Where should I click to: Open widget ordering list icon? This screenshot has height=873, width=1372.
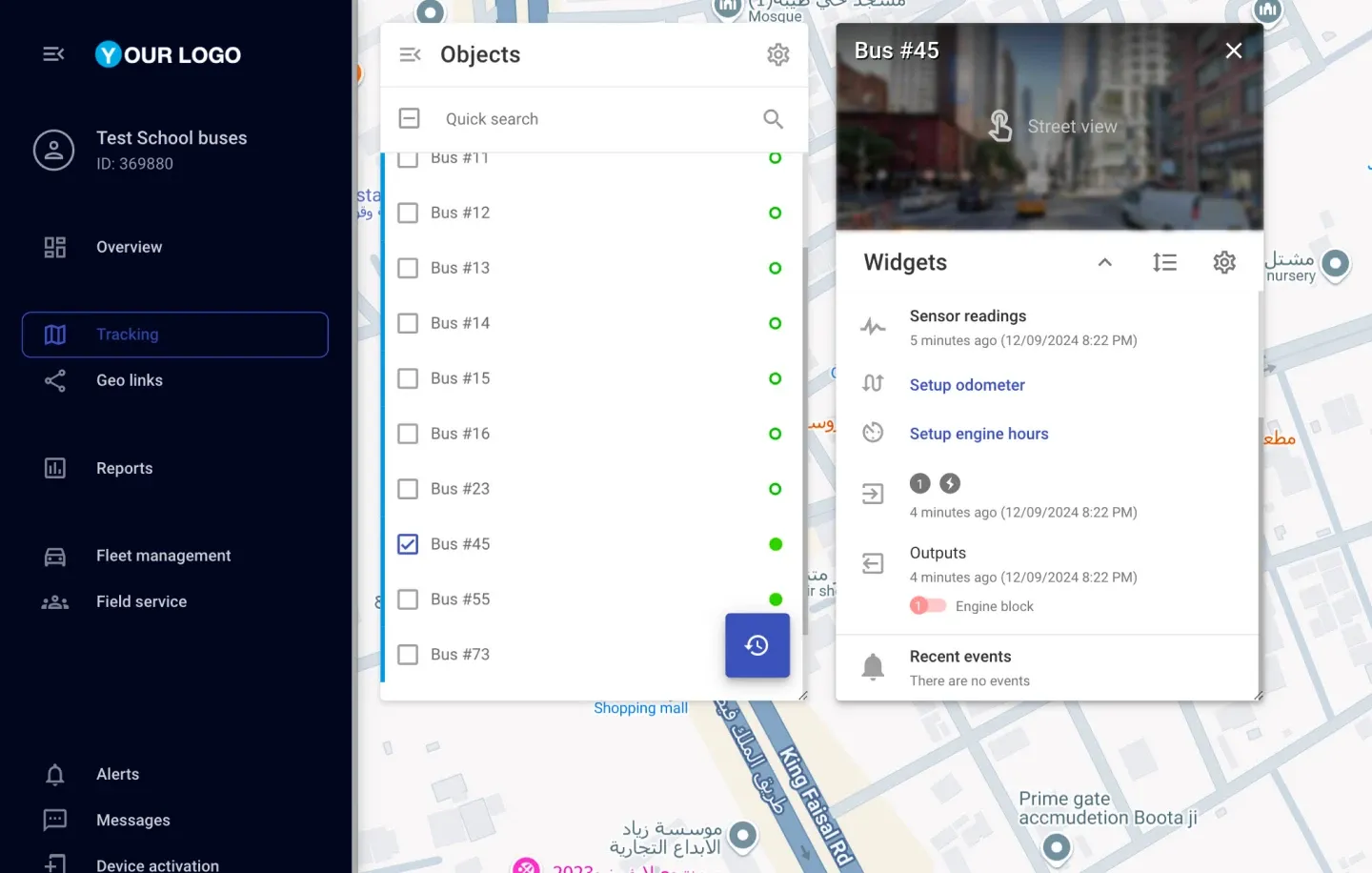1164,262
